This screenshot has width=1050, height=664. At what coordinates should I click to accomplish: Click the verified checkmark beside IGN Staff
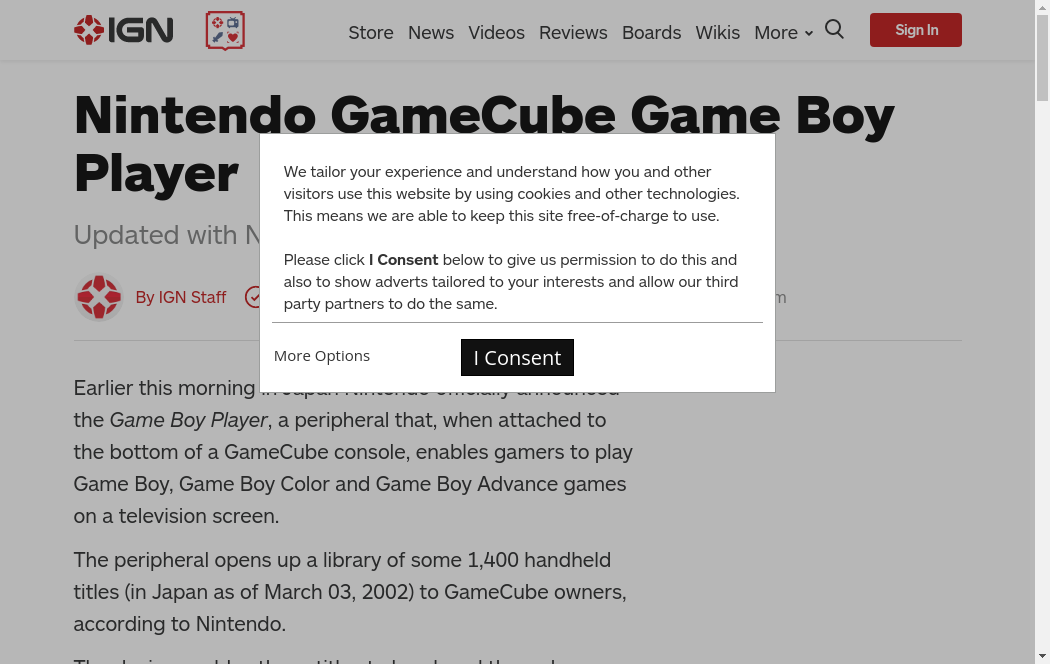253,297
